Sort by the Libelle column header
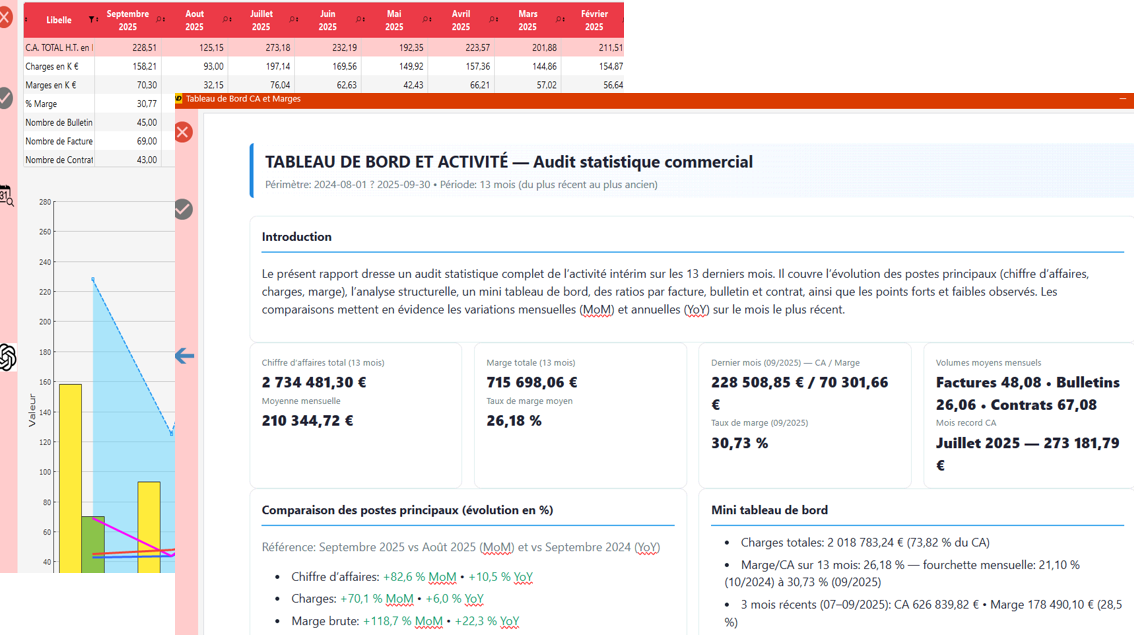 point(58,20)
